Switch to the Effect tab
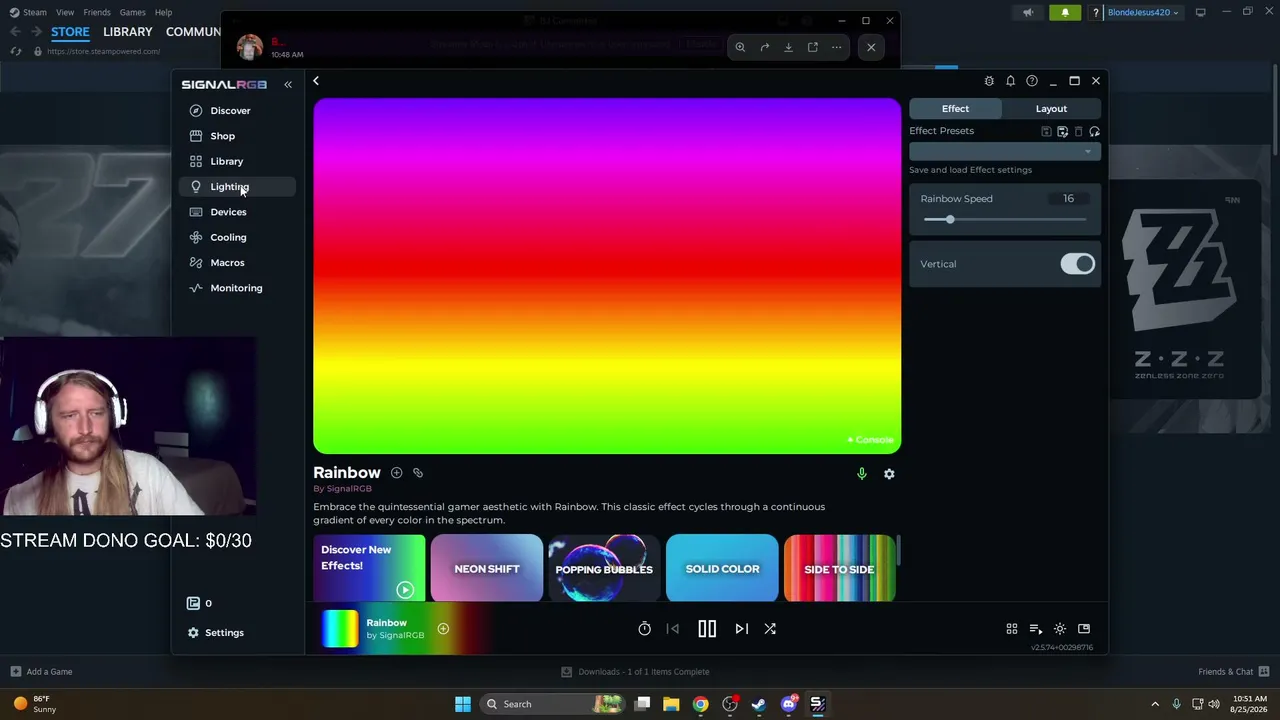 [955, 109]
